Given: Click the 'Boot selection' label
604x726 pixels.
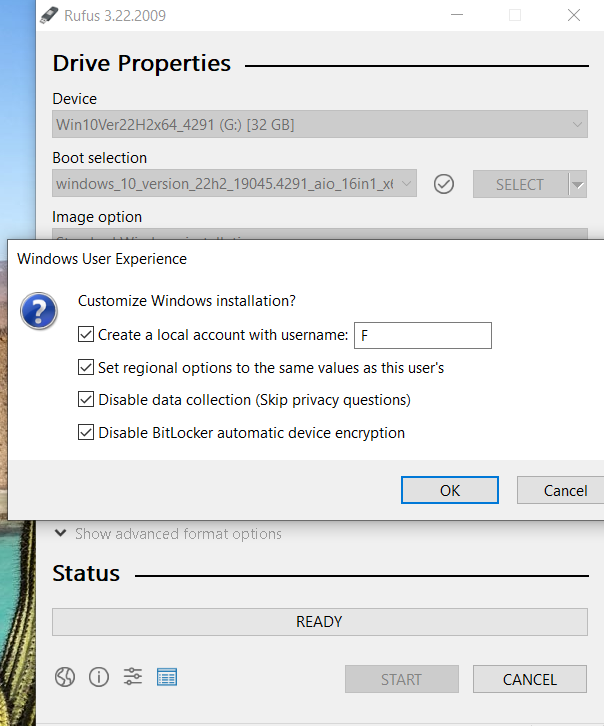Looking at the screenshot, I should (x=100, y=158).
